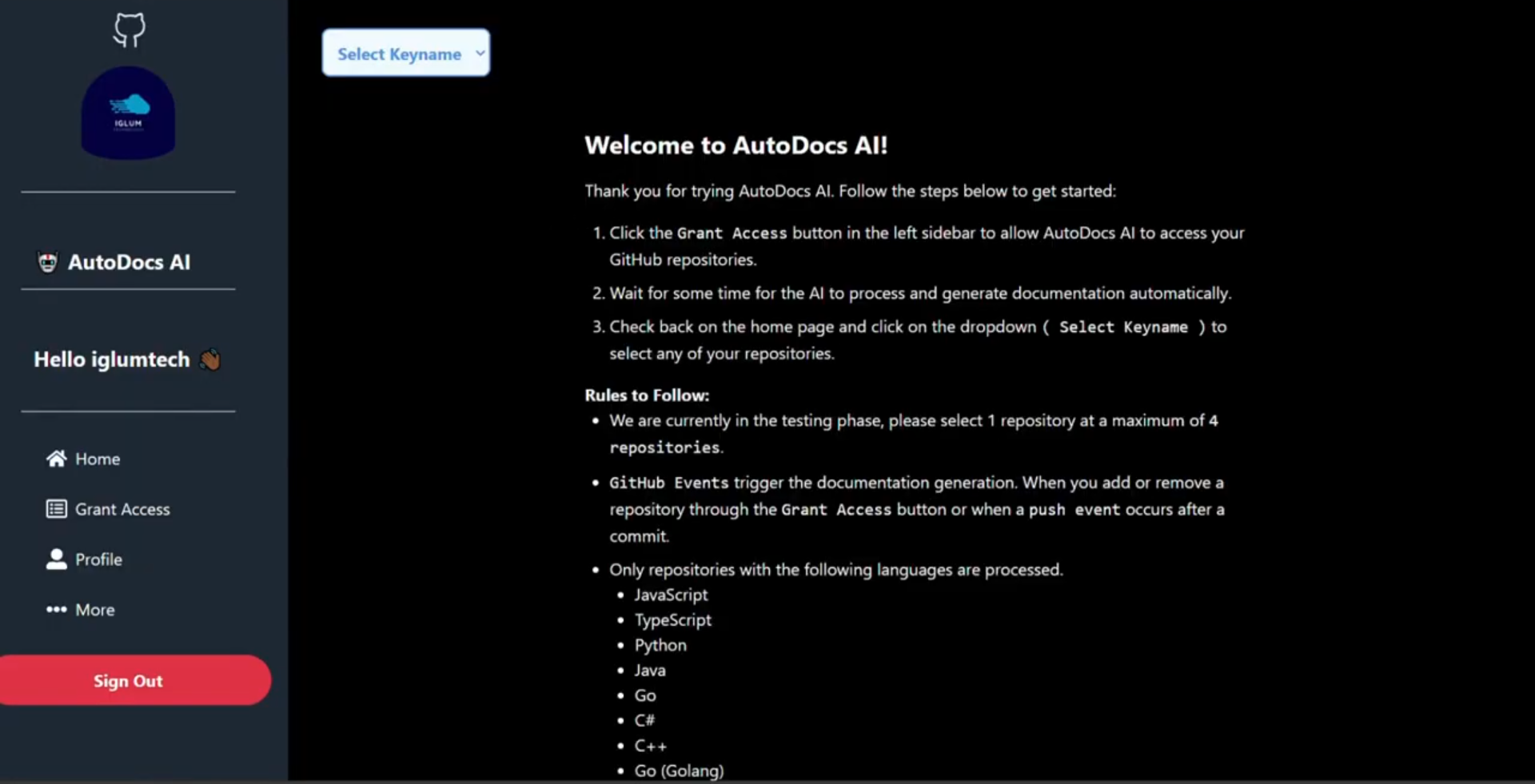Screen dimensions: 1535x784
Task: Open the Grant Access sidebar item
Action: click(122, 510)
